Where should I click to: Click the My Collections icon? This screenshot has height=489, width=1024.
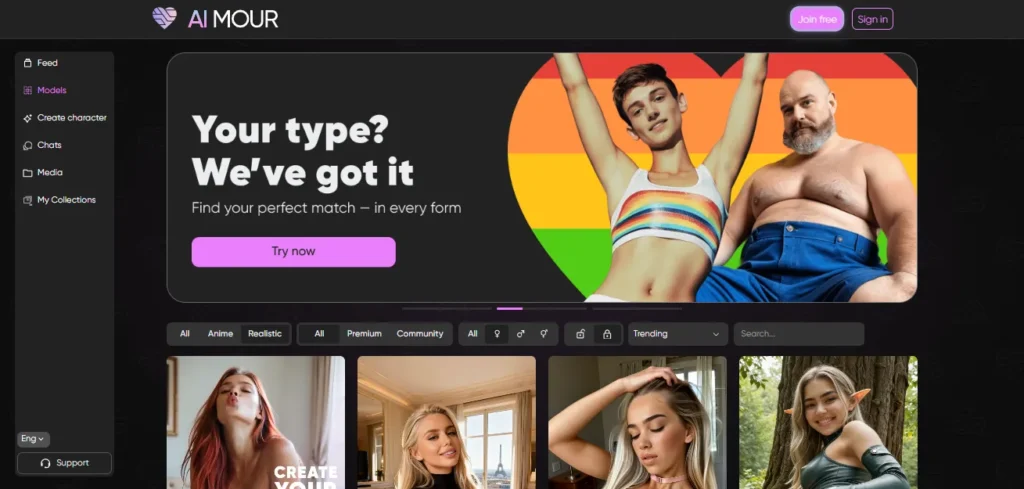pos(27,200)
